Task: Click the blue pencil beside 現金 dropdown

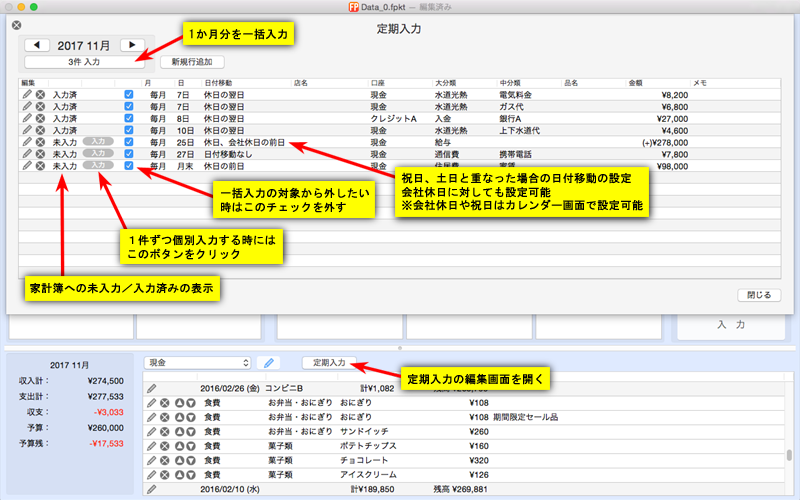Action: tap(267, 362)
